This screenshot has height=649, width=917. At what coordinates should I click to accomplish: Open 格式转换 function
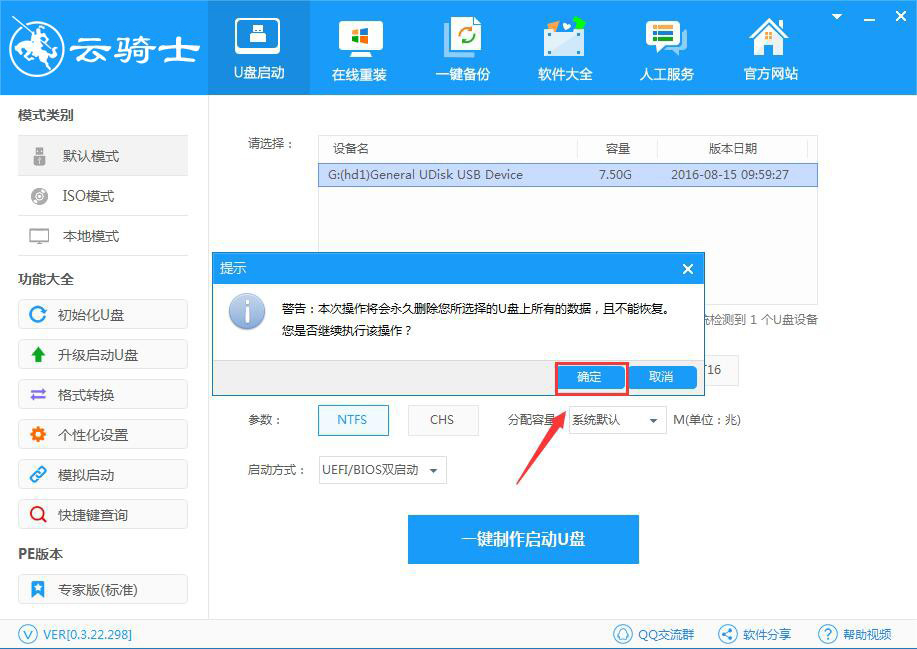103,395
